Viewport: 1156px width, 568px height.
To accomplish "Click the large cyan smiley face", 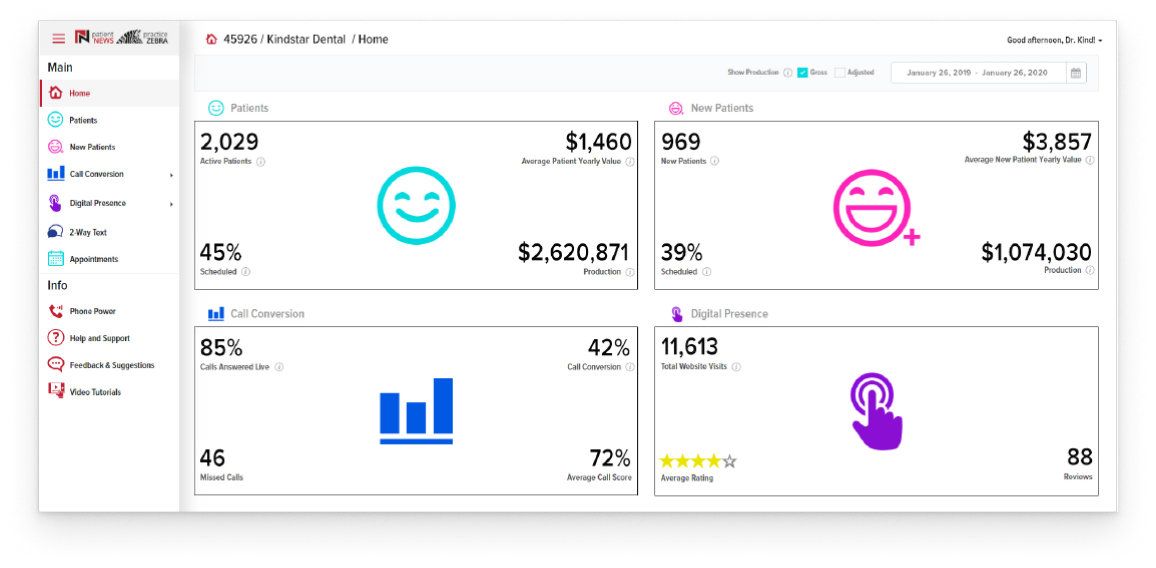I will coord(416,205).
